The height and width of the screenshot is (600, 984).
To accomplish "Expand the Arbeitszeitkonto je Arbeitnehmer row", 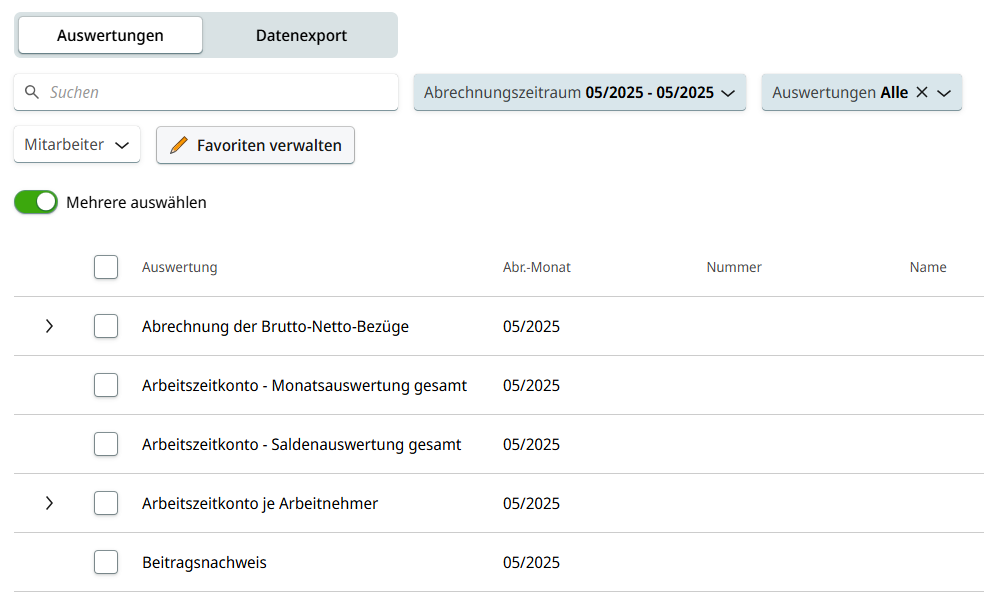I will [x=49, y=503].
